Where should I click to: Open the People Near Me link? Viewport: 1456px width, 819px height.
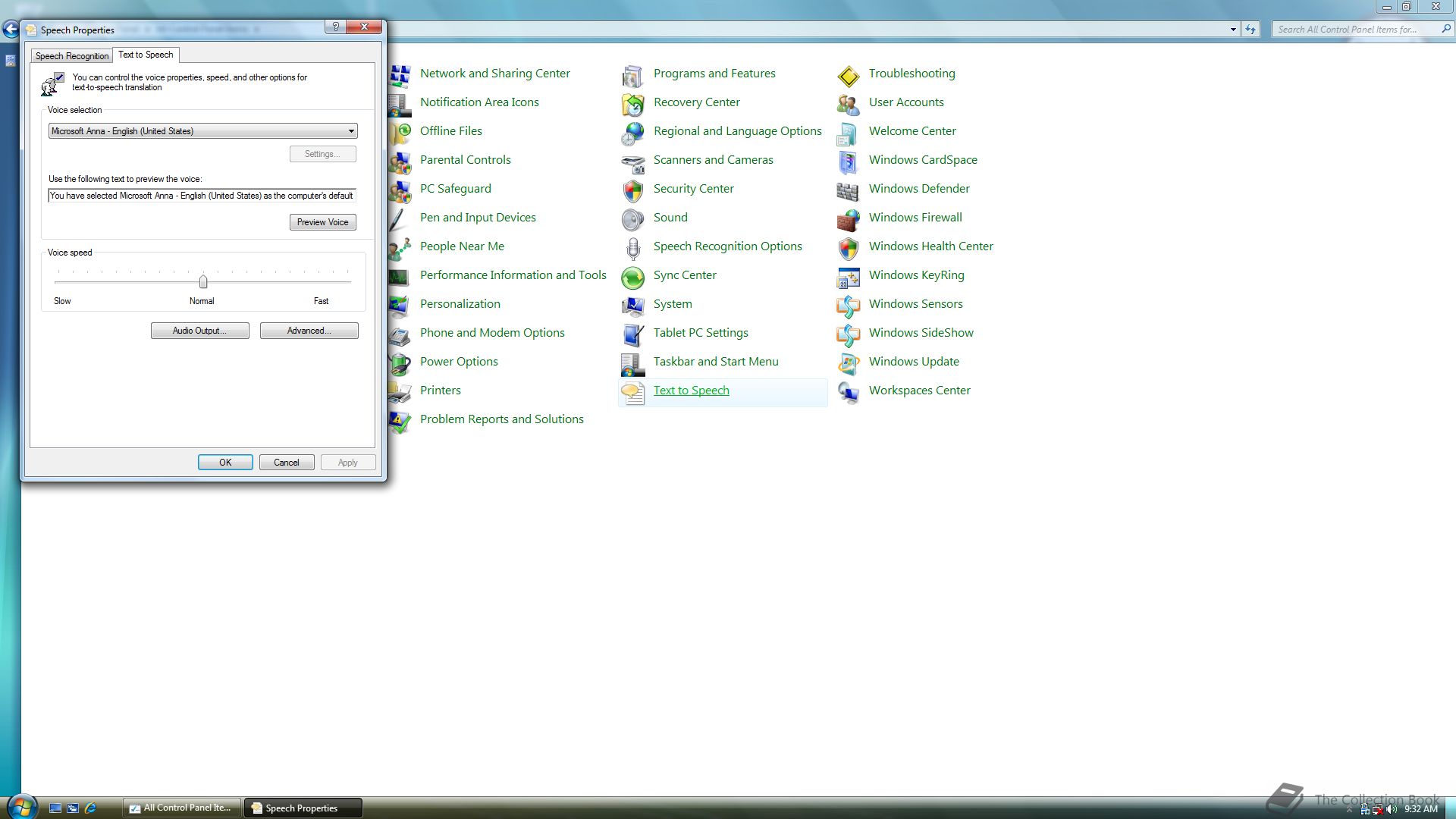(462, 246)
